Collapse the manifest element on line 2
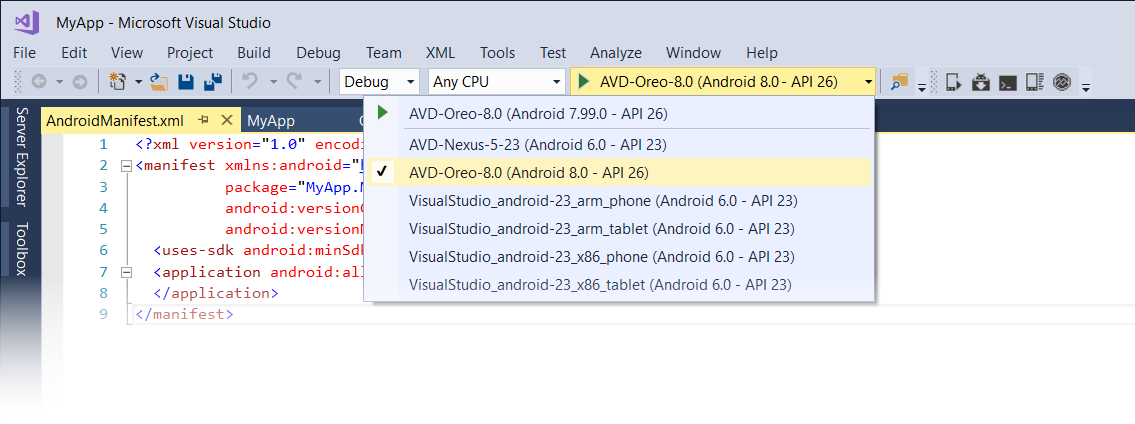Screen dimensions: 1135x424 (x=127, y=166)
